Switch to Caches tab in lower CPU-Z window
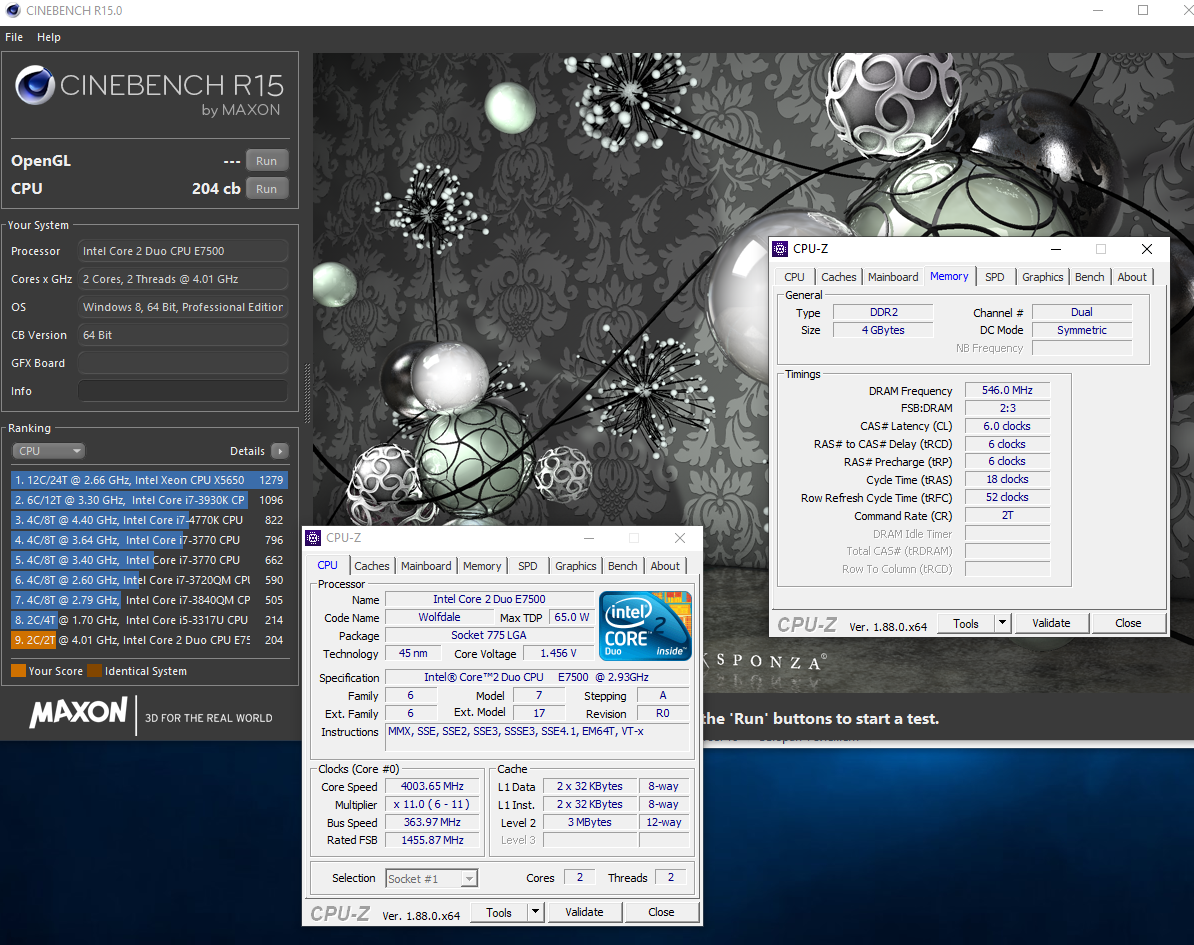The image size is (1194, 945). [372, 566]
